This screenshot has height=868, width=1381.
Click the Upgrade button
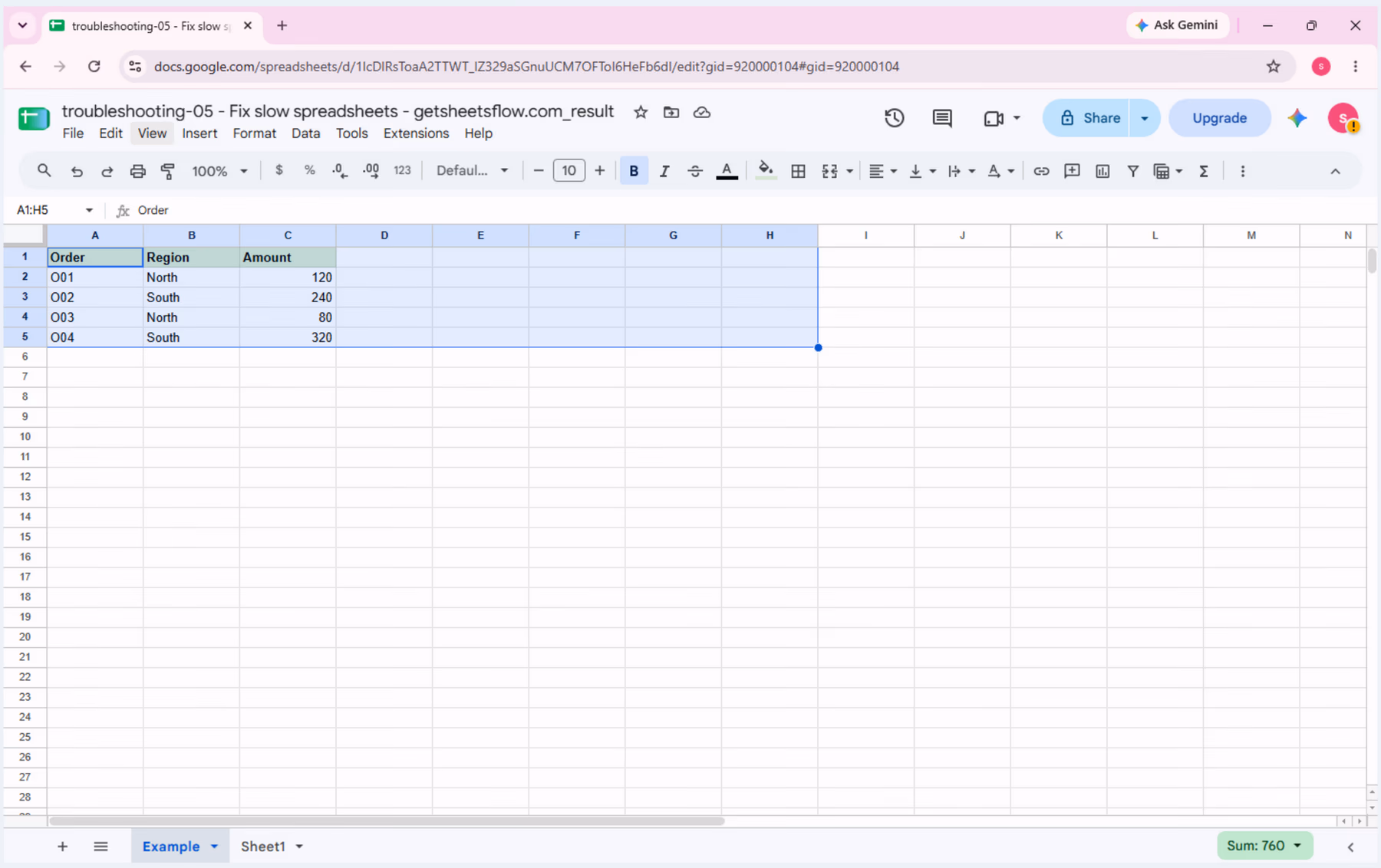(x=1219, y=118)
